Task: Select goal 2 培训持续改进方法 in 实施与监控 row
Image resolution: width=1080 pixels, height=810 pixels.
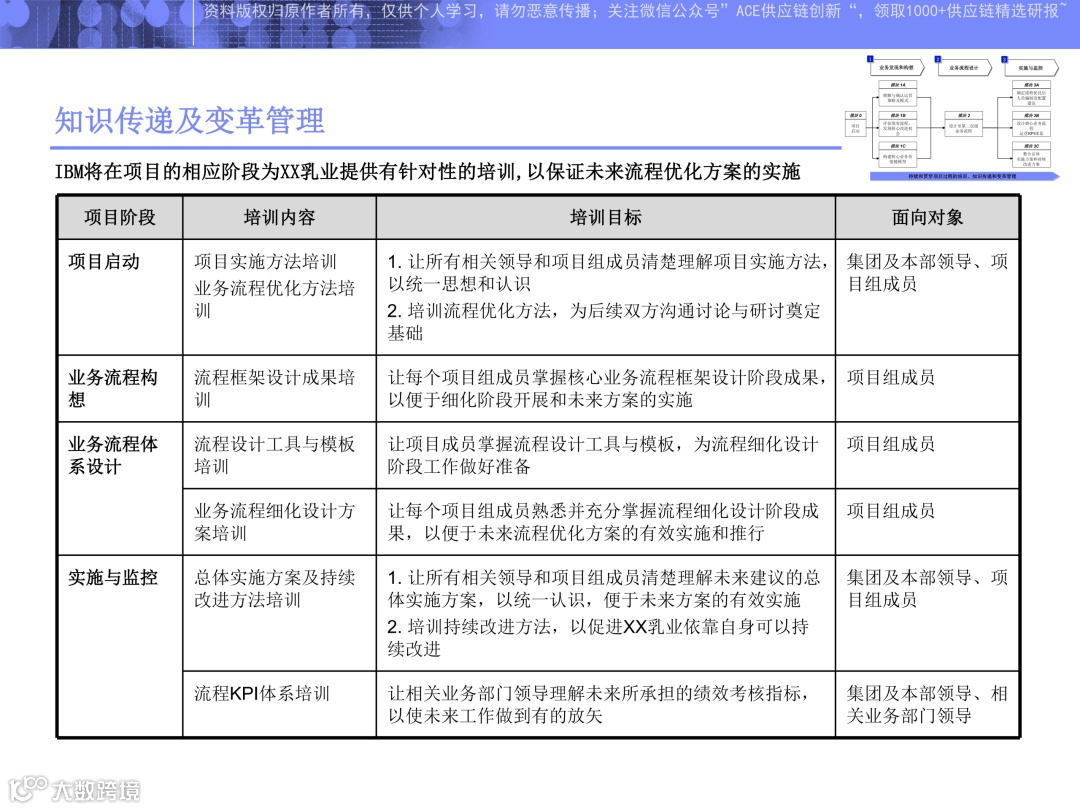Action: pos(598,638)
